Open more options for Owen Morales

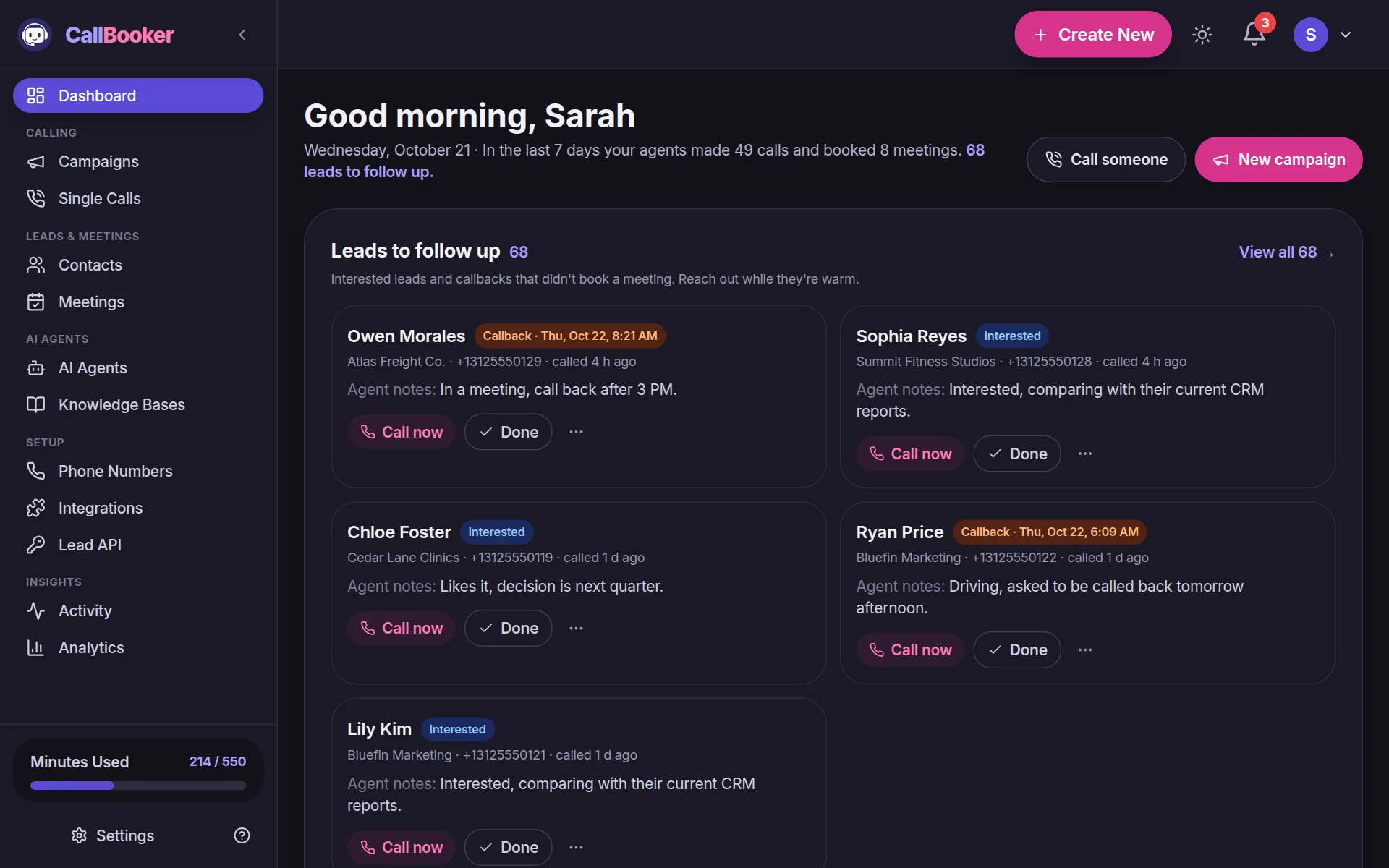576,432
